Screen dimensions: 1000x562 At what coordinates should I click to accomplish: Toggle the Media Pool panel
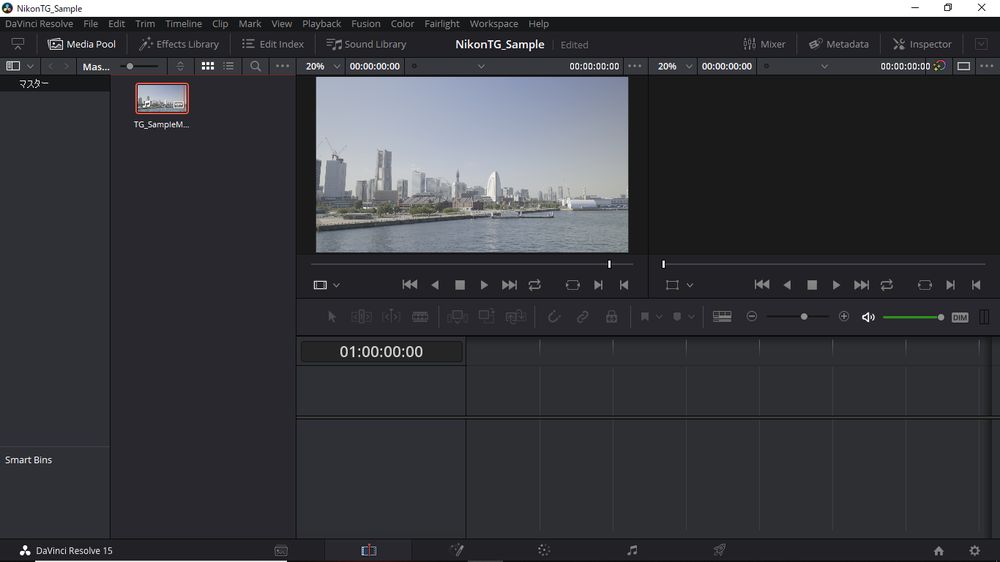point(82,44)
